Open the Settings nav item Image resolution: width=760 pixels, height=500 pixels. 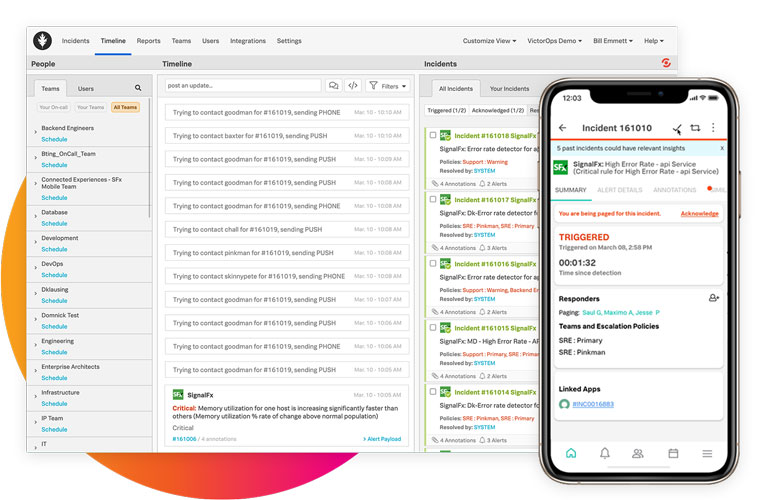[x=289, y=41]
